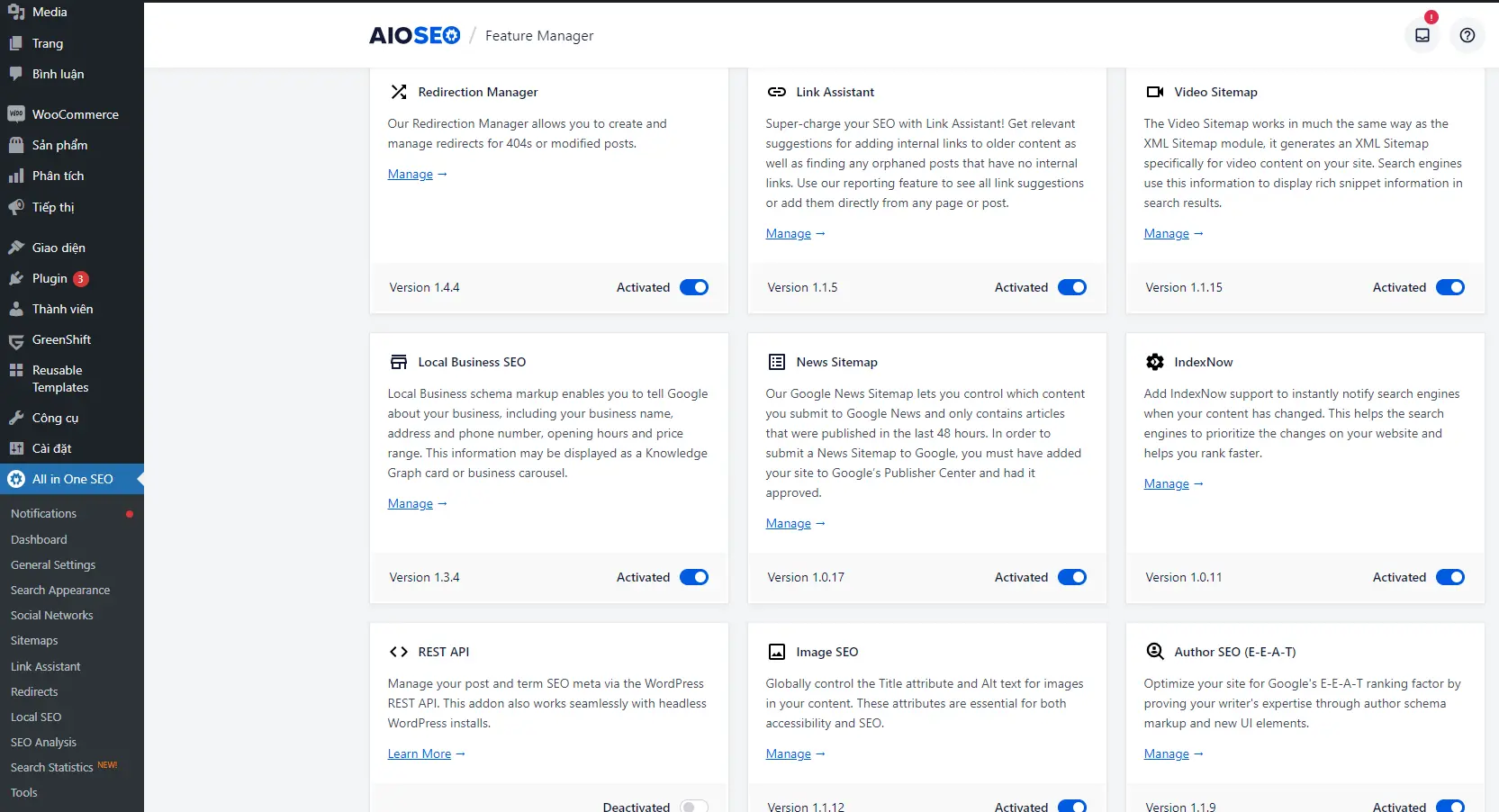The width and height of the screenshot is (1499, 812).
Task: Click the Plugin update count badge
Action: 80,279
